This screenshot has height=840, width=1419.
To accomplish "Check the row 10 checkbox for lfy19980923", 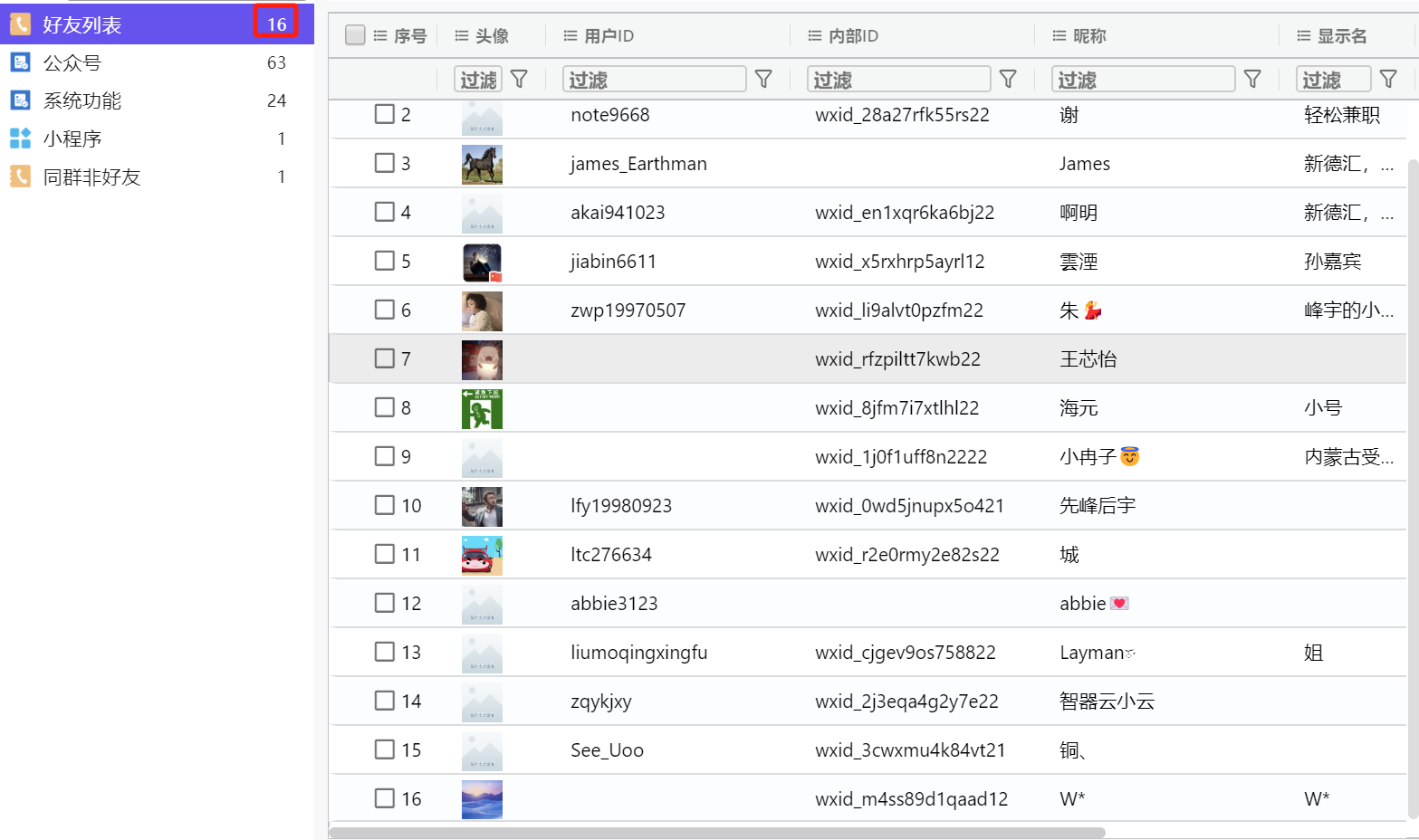I will 385,505.
